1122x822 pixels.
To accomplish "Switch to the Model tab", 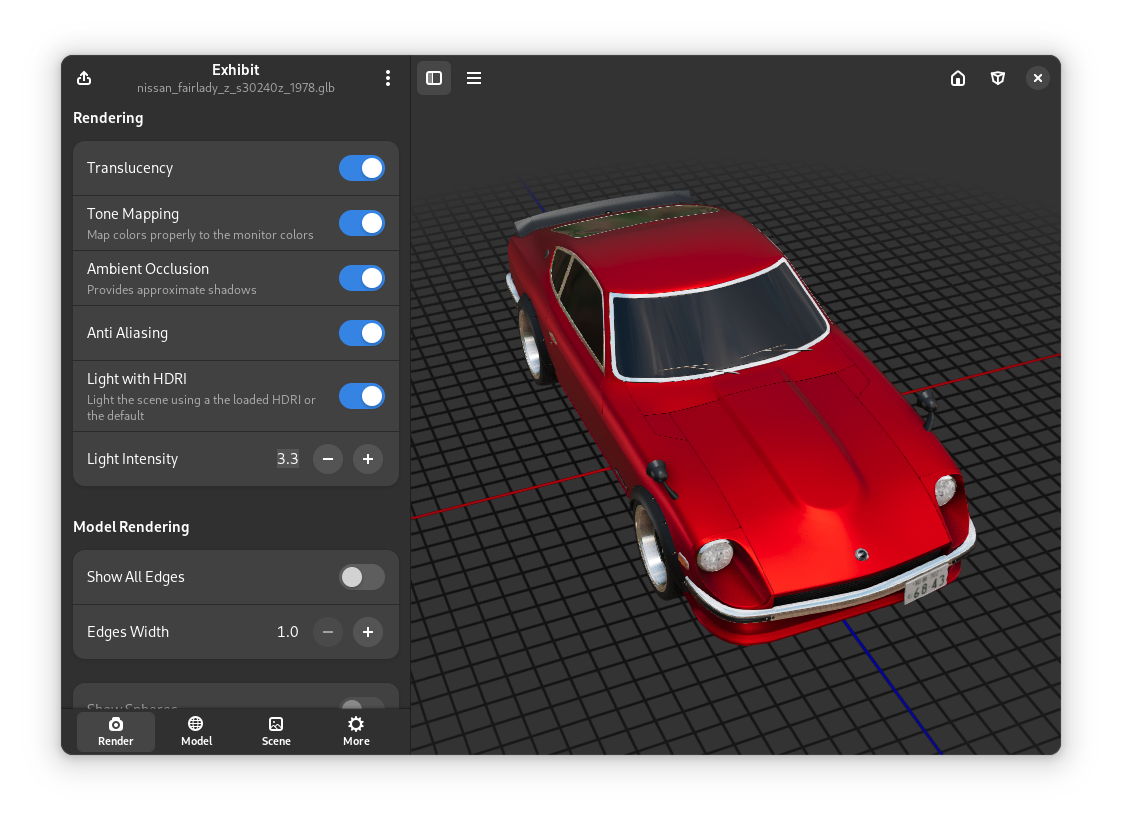I will [196, 732].
